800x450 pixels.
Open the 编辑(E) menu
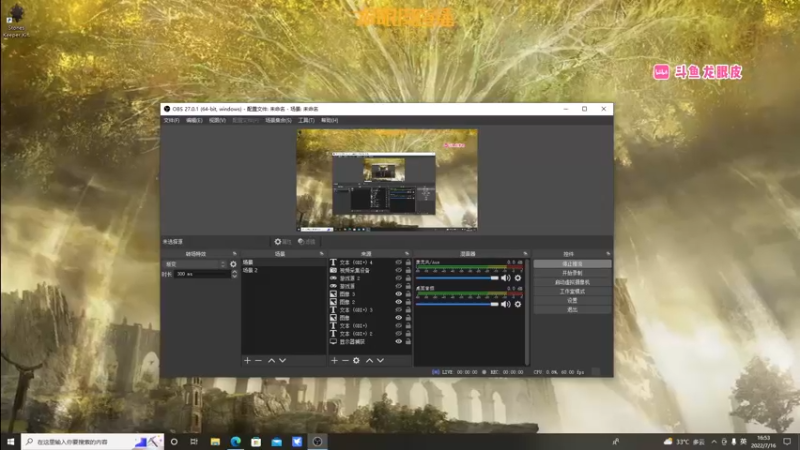tap(194, 120)
